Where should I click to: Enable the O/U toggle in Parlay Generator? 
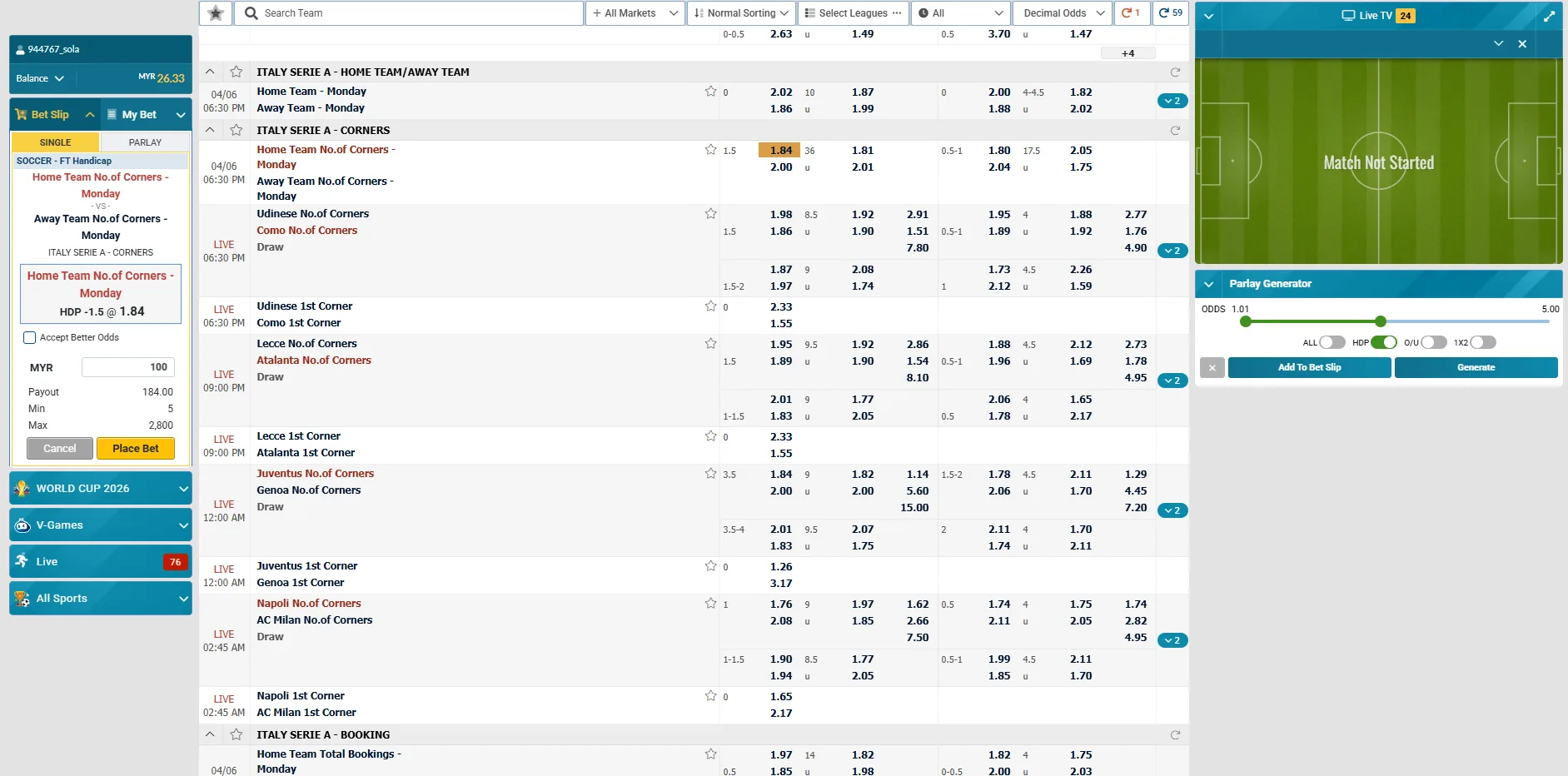tap(1433, 342)
